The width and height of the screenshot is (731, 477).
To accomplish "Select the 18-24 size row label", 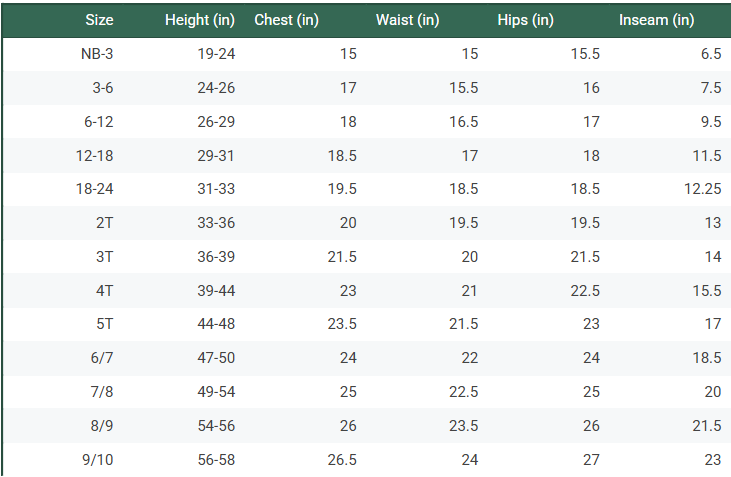I will [94, 189].
